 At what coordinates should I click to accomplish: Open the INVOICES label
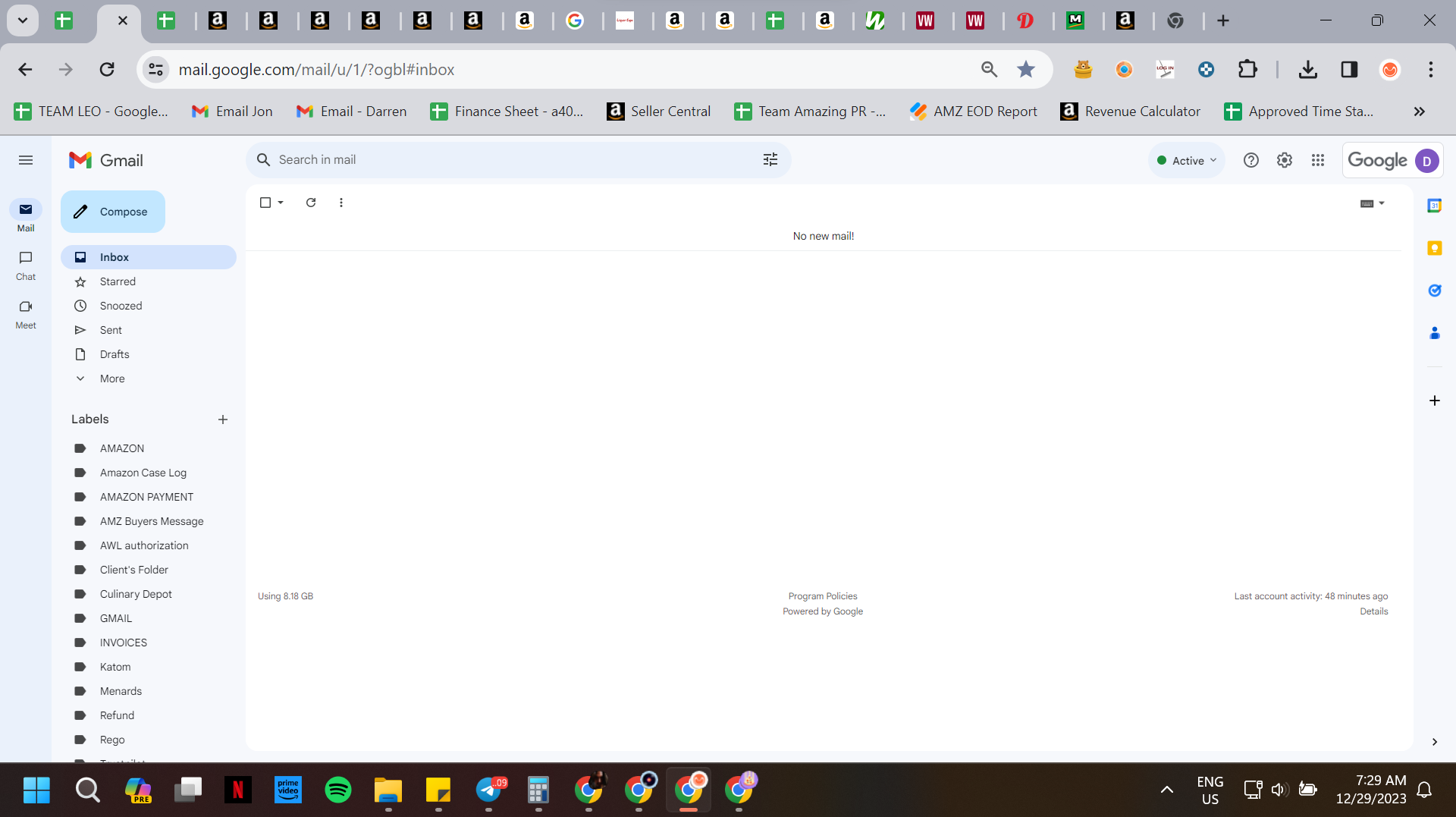tap(149, 643)
